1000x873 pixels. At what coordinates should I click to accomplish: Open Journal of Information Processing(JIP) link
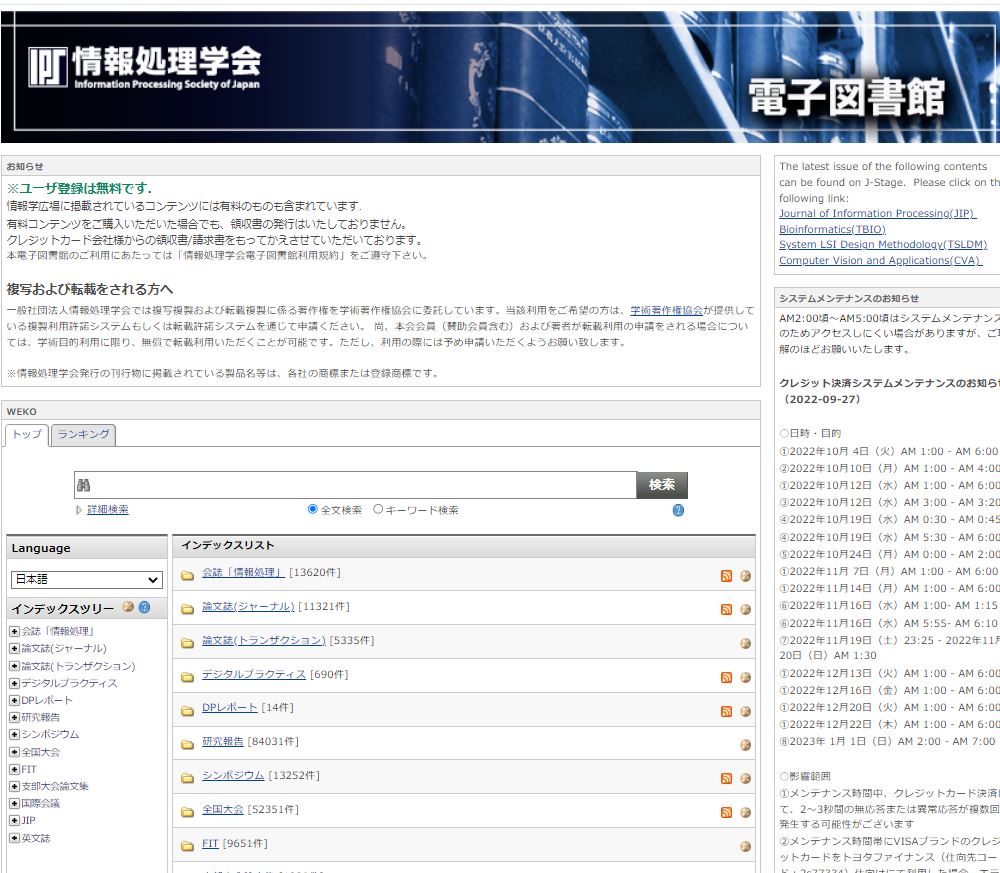[x=877, y=214]
